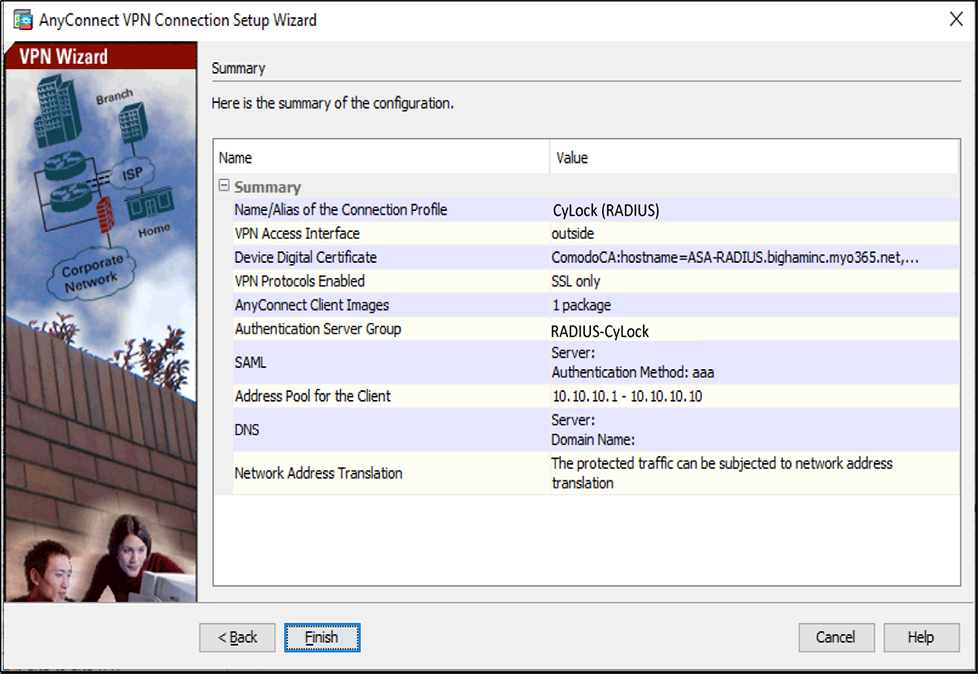Viewport: 978px width, 674px height.
Task: Cancel the VPN setup wizard
Action: (x=836, y=637)
